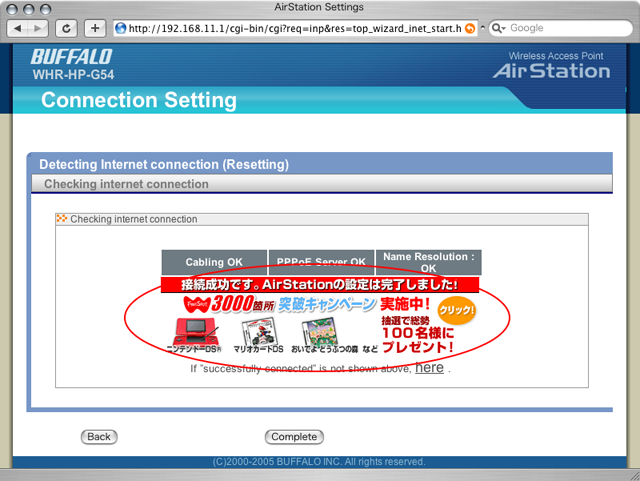Click the globe site icon in address bar
The image size is (640, 481).
click(x=121, y=28)
